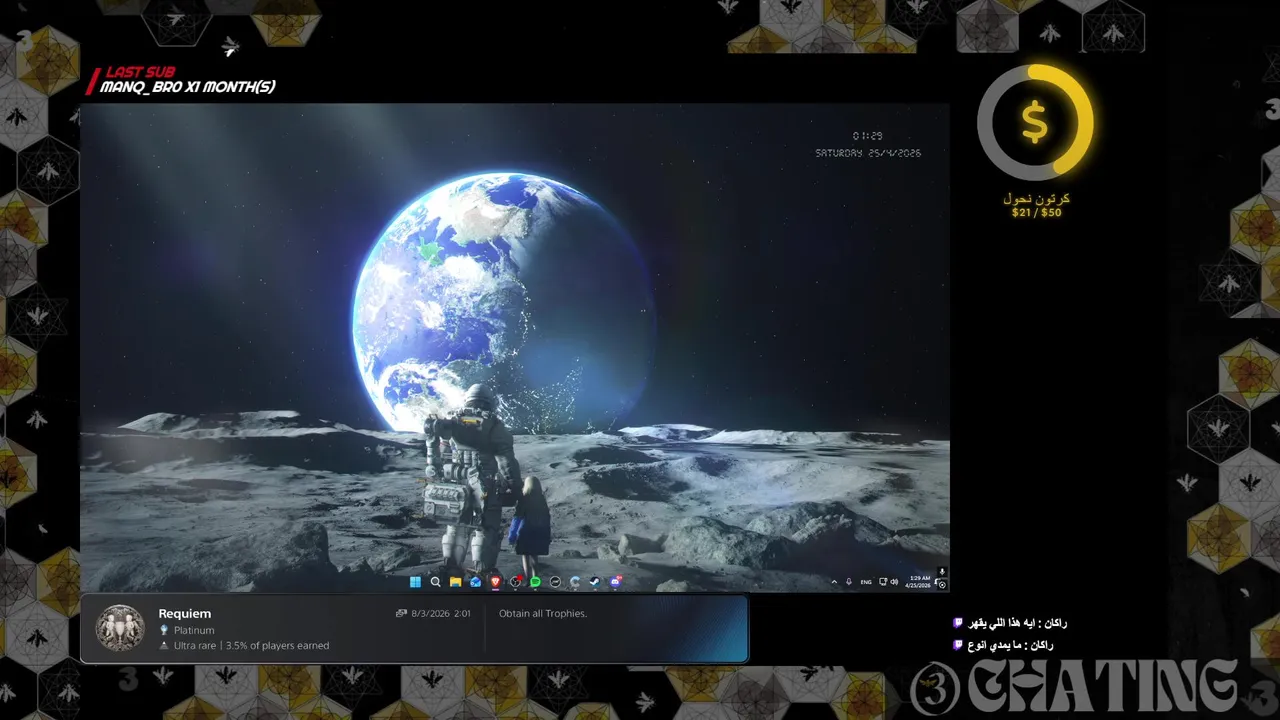The height and width of the screenshot is (720, 1280).
Task: Click the dollar sign donation goal ring
Action: coord(1035,122)
